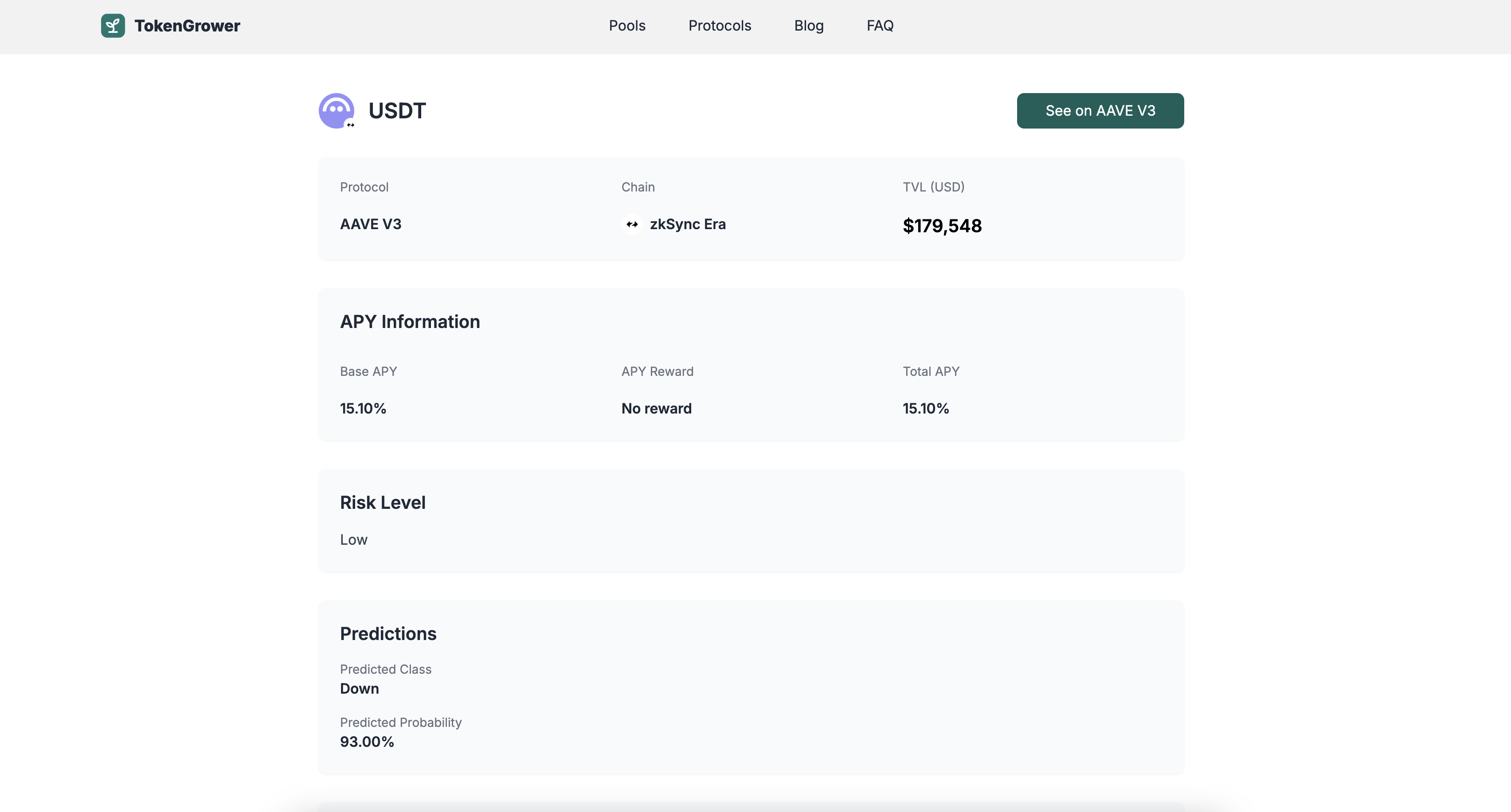1511x812 pixels.
Task: Click the zkSync Era chain name
Action: click(688, 225)
